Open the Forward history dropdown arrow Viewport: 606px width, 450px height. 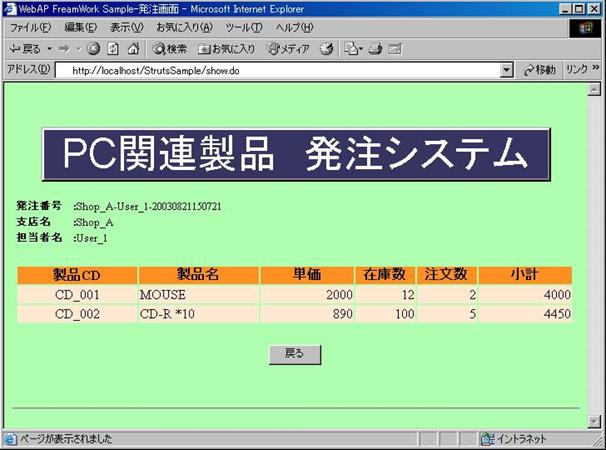pos(78,49)
